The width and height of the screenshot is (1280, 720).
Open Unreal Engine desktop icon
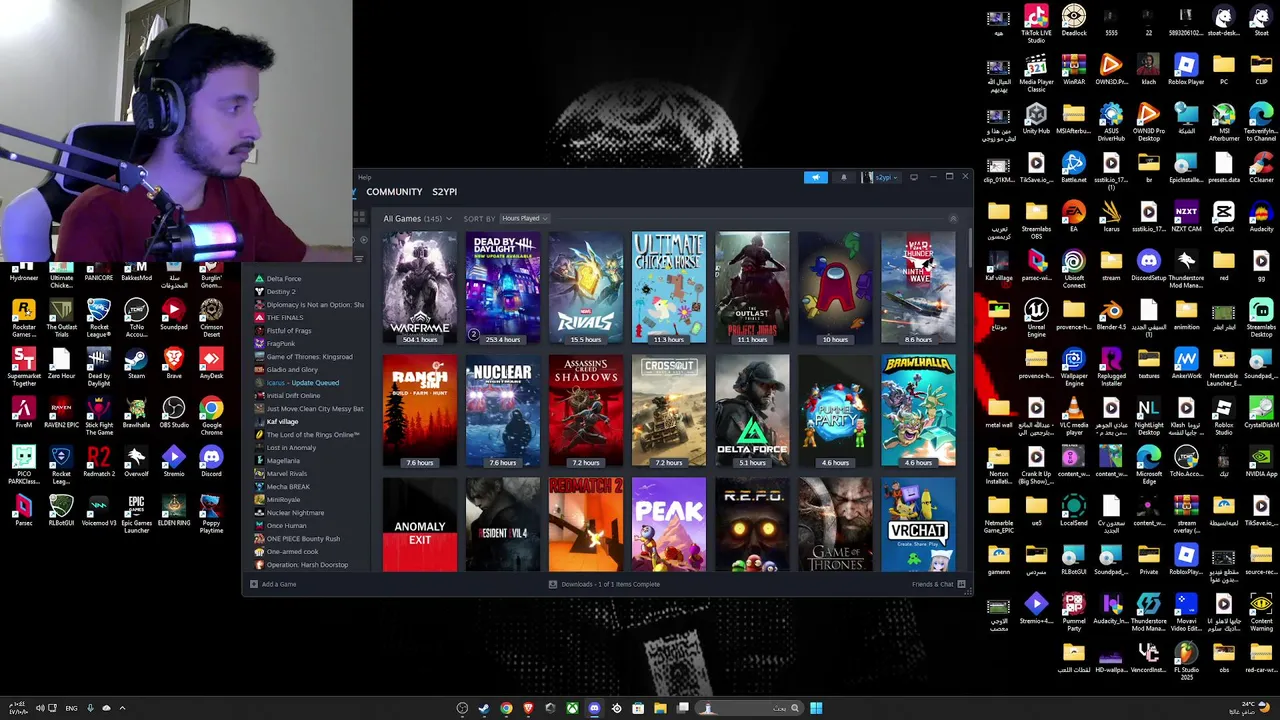(1036, 317)
